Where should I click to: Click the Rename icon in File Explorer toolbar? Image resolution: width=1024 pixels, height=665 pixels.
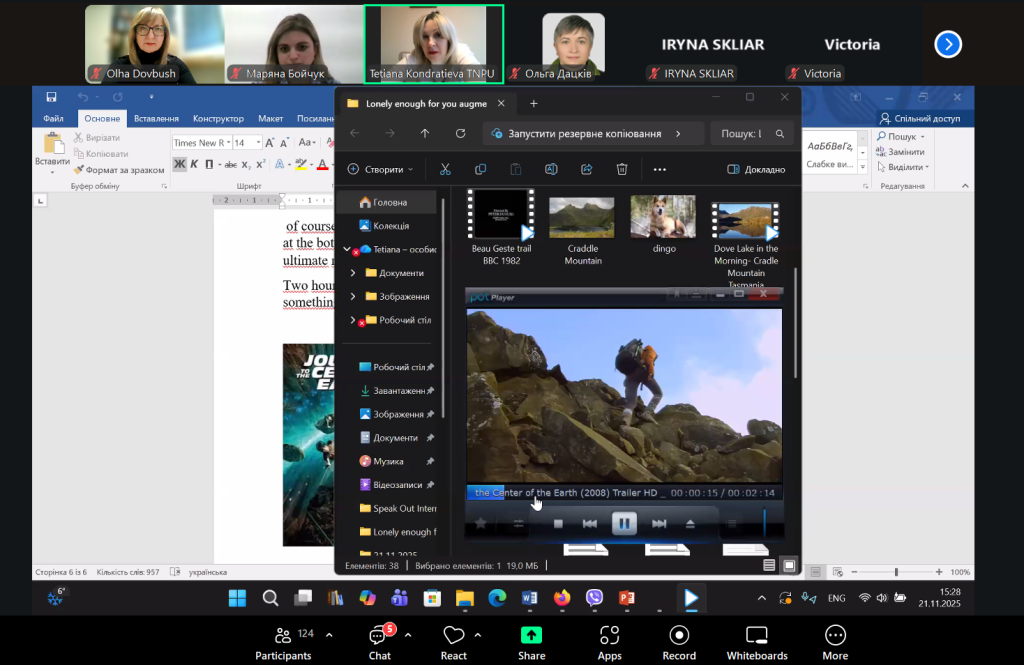click(x=551, y=170)
